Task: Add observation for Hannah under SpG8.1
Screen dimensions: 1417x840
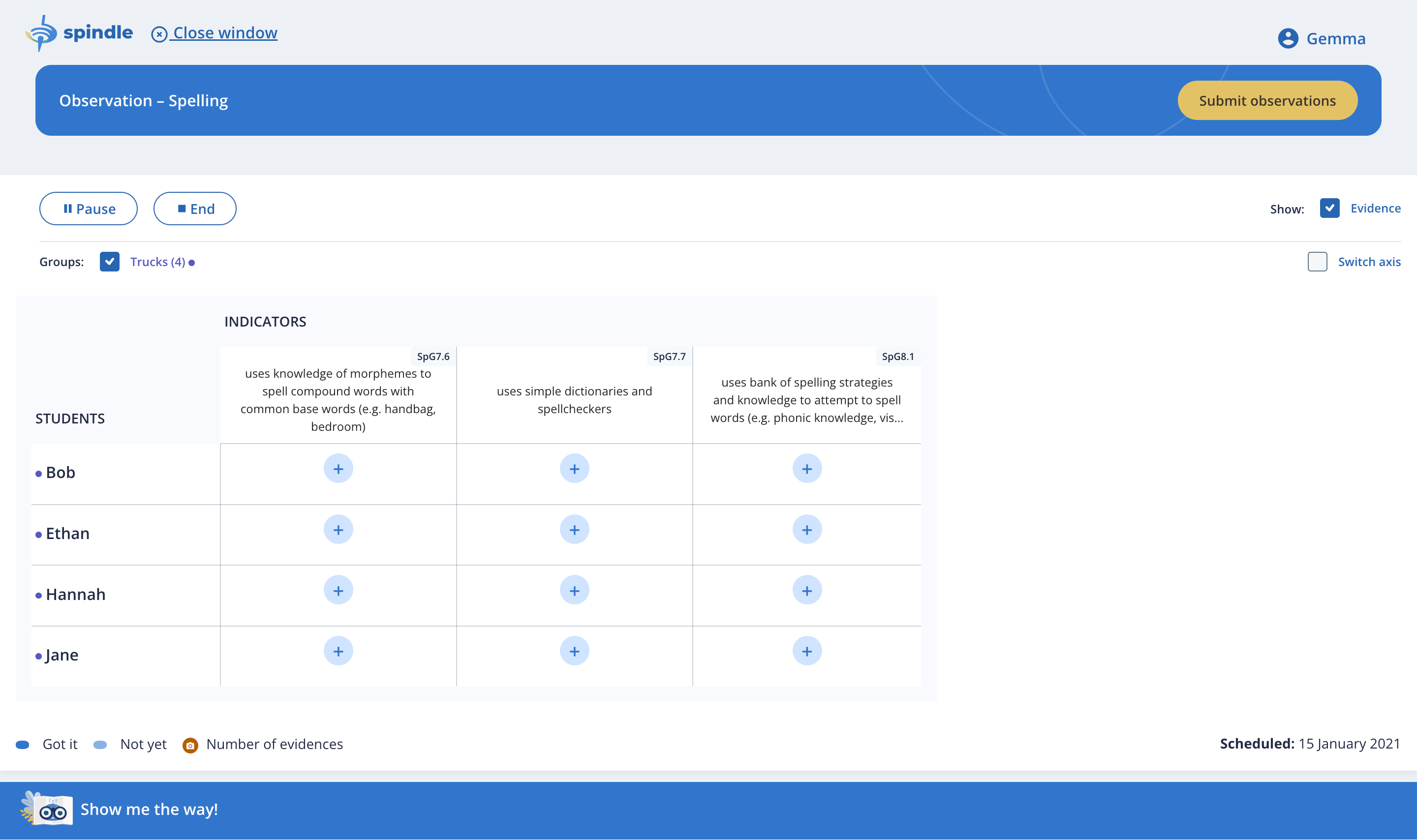Action: pyautogui.click(x=807, y=590)
